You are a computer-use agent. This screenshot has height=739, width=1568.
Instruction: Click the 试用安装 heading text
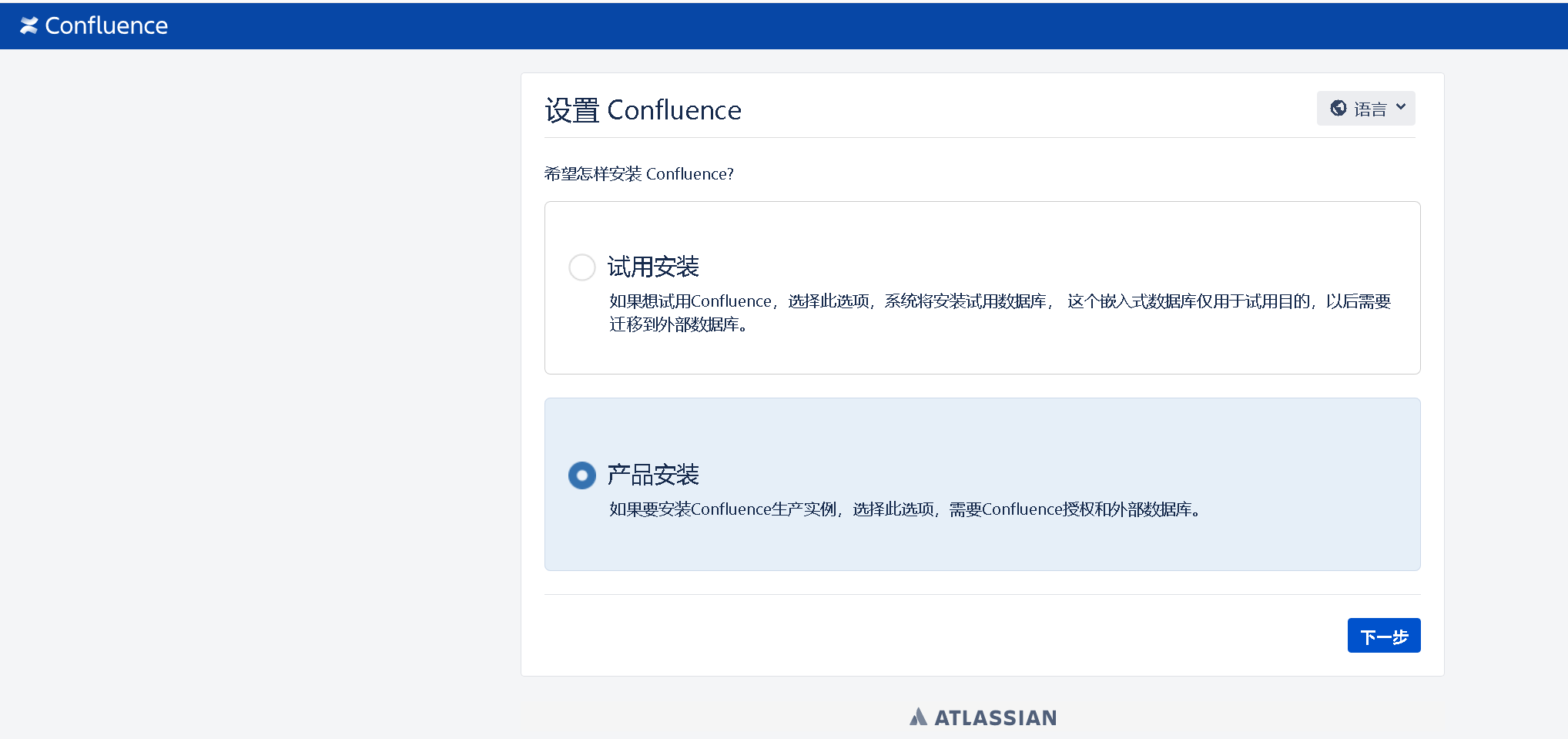point(653,267)
